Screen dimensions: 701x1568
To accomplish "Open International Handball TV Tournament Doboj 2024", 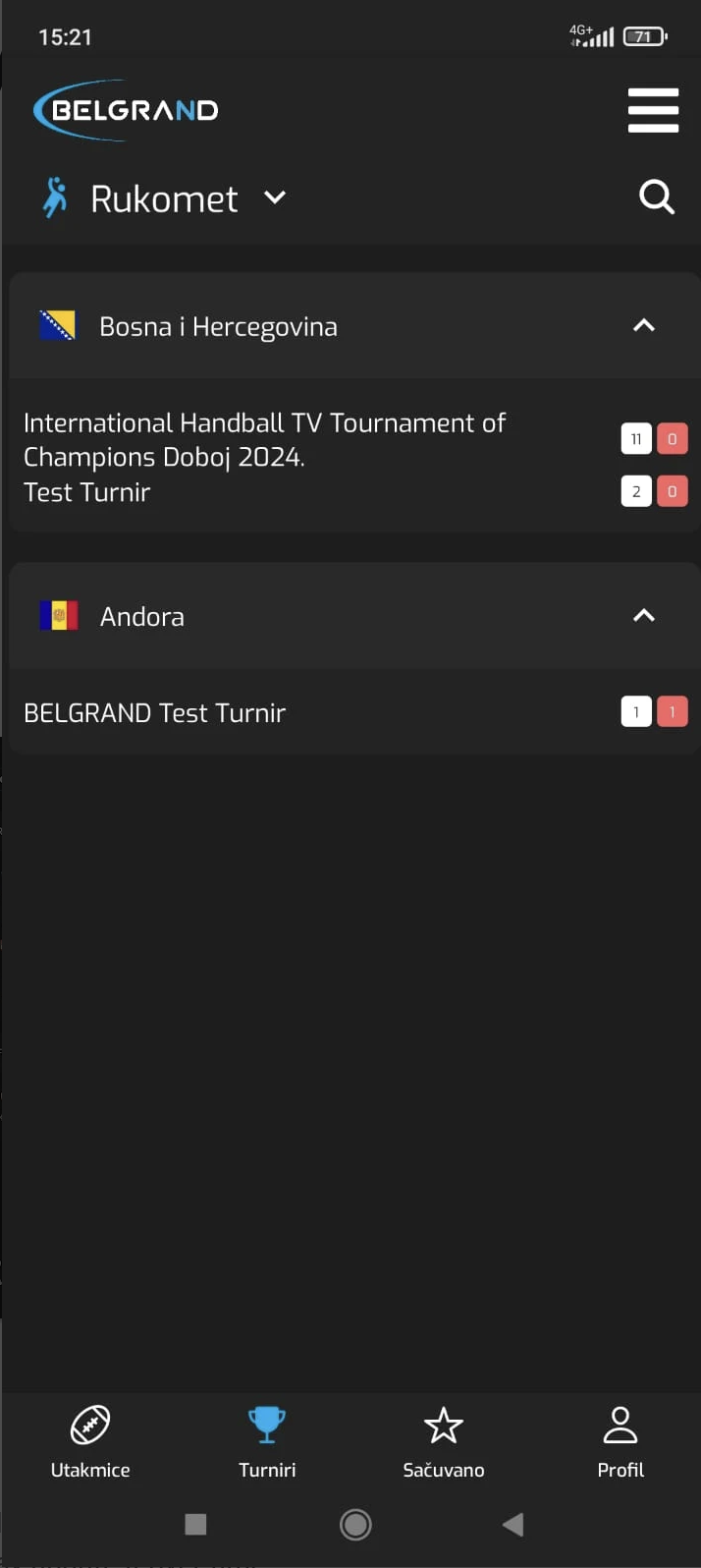I will coord(264,439).
